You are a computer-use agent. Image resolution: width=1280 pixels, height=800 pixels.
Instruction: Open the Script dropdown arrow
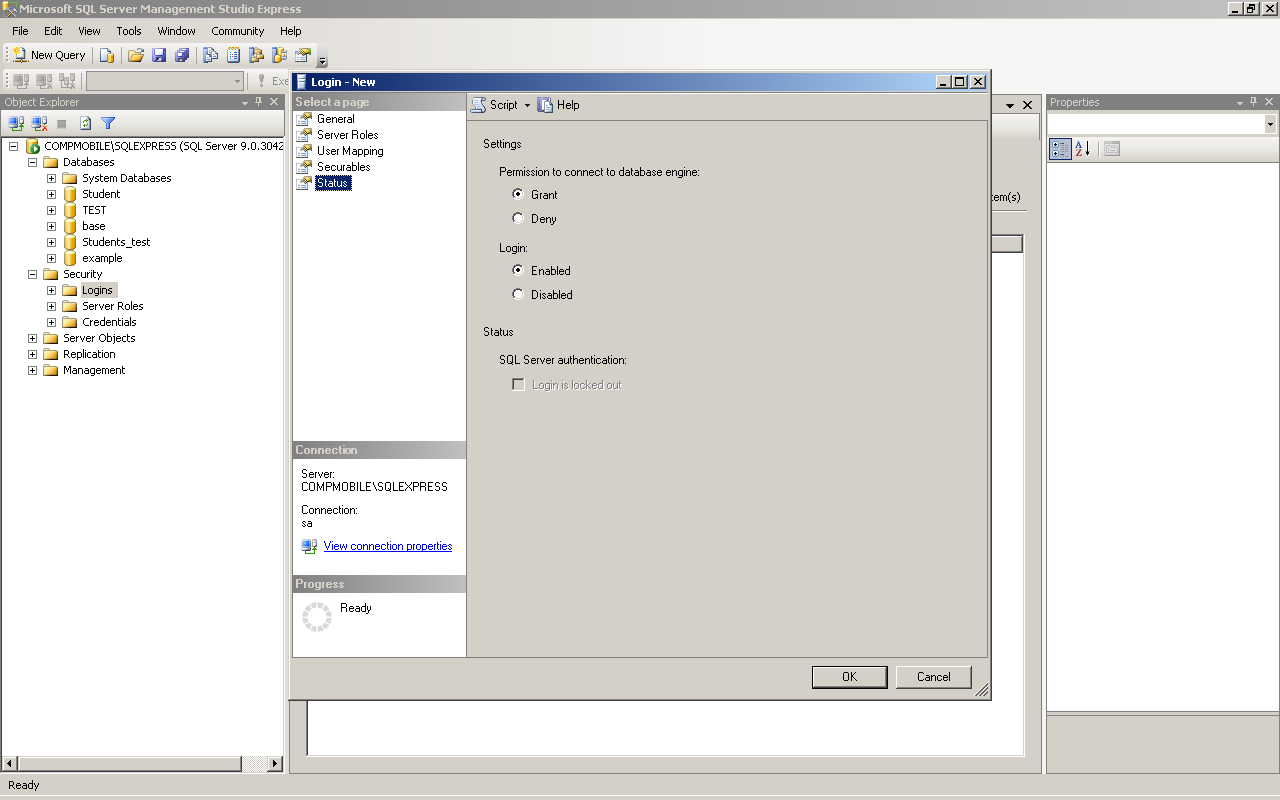527,105
